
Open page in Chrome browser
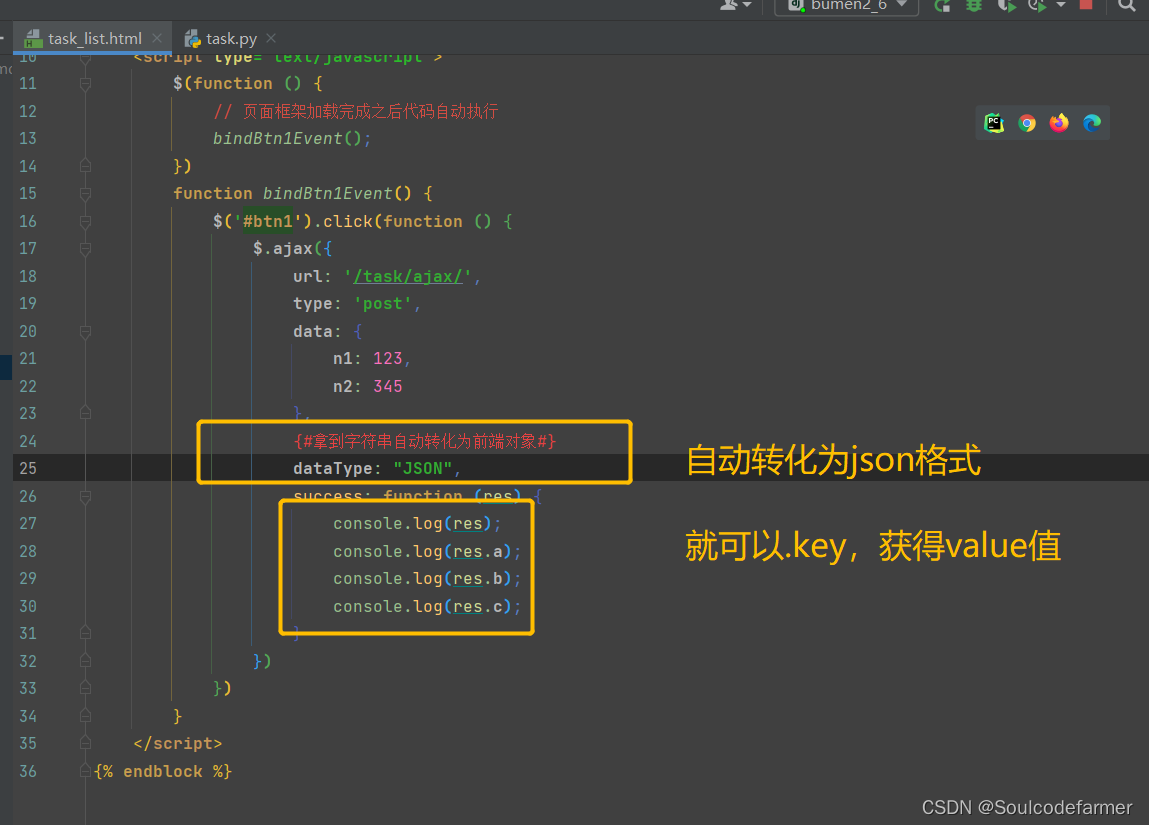(x=1027, y=123)
